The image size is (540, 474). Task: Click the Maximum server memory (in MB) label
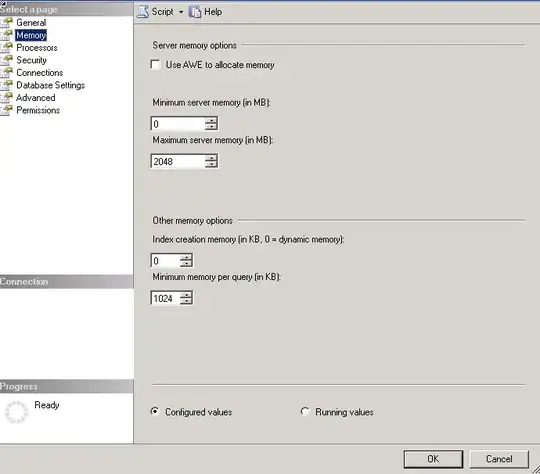pyautogui.click(x=213, y=140)
